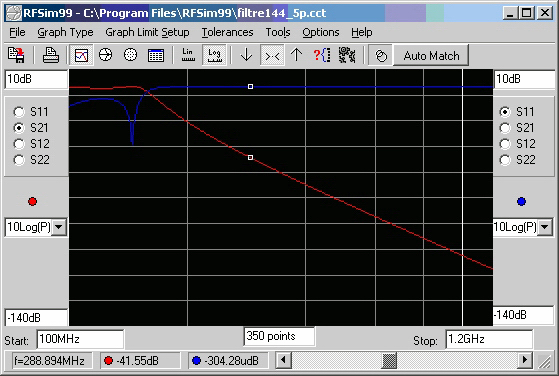Viewport: 559px width, 376px height.
Task: Click the up arrow marker icon
Action: 296,55
